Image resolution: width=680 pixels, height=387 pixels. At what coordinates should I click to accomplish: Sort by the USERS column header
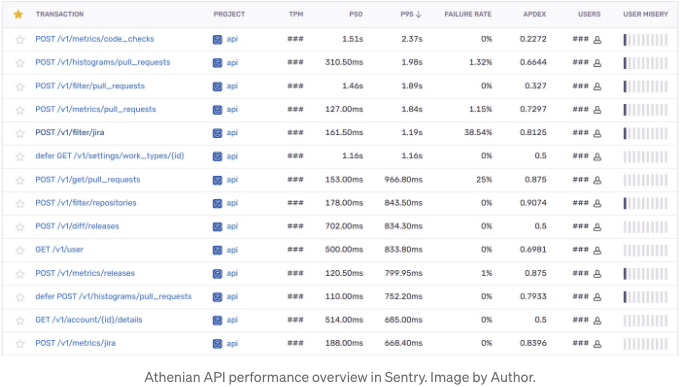(x=589, y=14)
